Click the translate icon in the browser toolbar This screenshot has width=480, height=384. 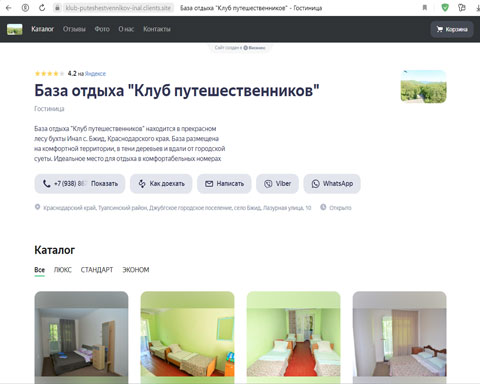click(462, 7)
